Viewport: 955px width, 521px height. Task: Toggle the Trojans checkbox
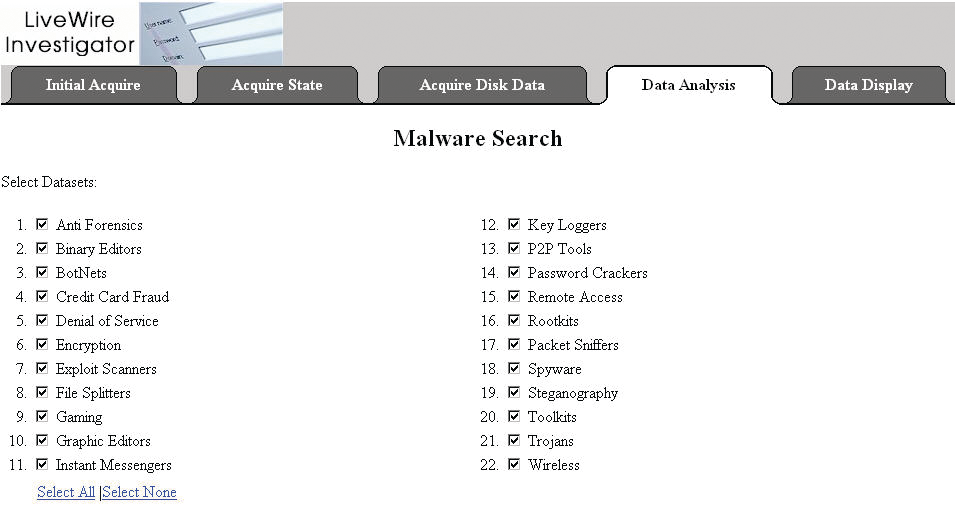[514, 440]
